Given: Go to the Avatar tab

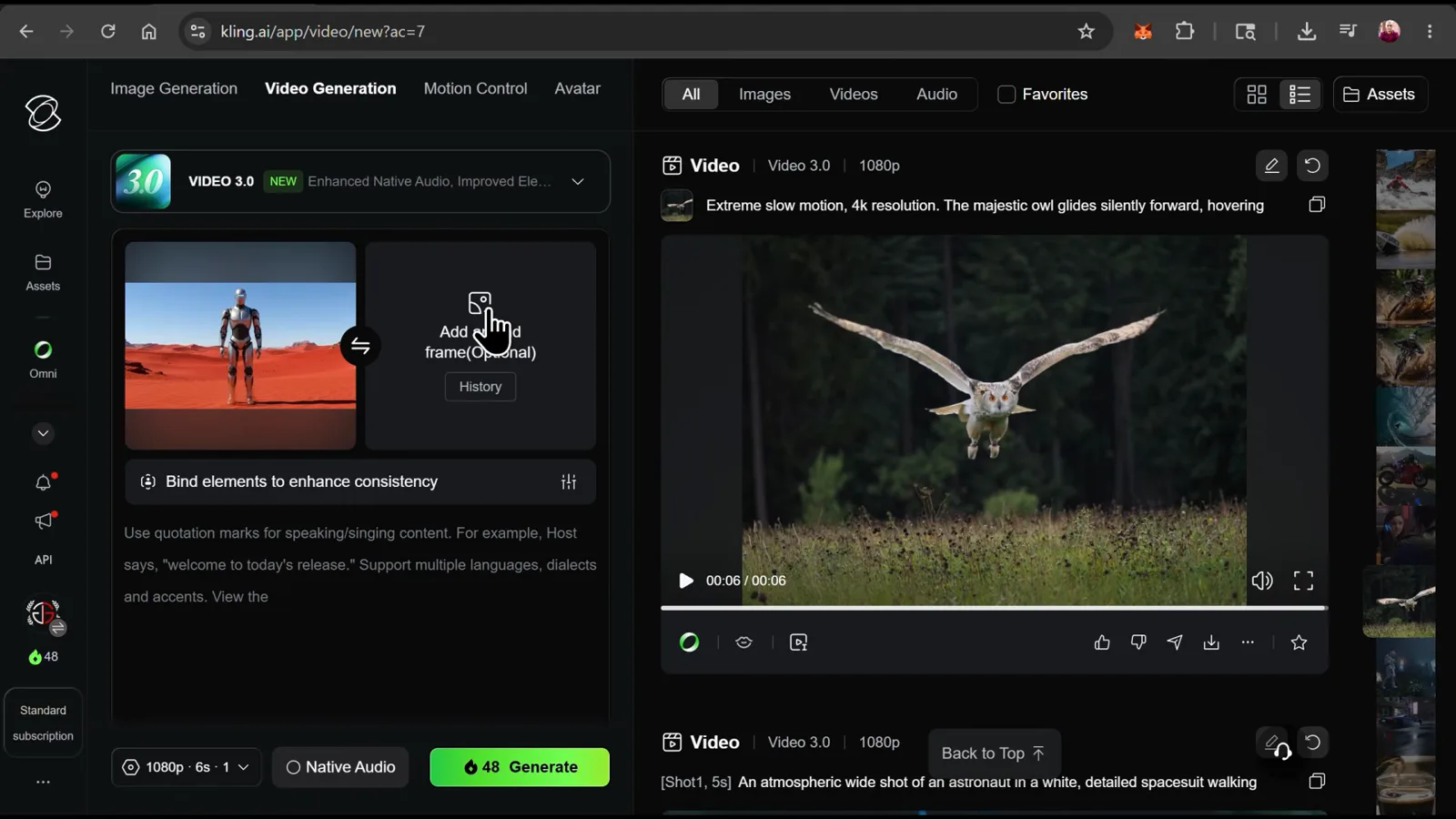Looking at the screenshot, I should coord(577,88).
